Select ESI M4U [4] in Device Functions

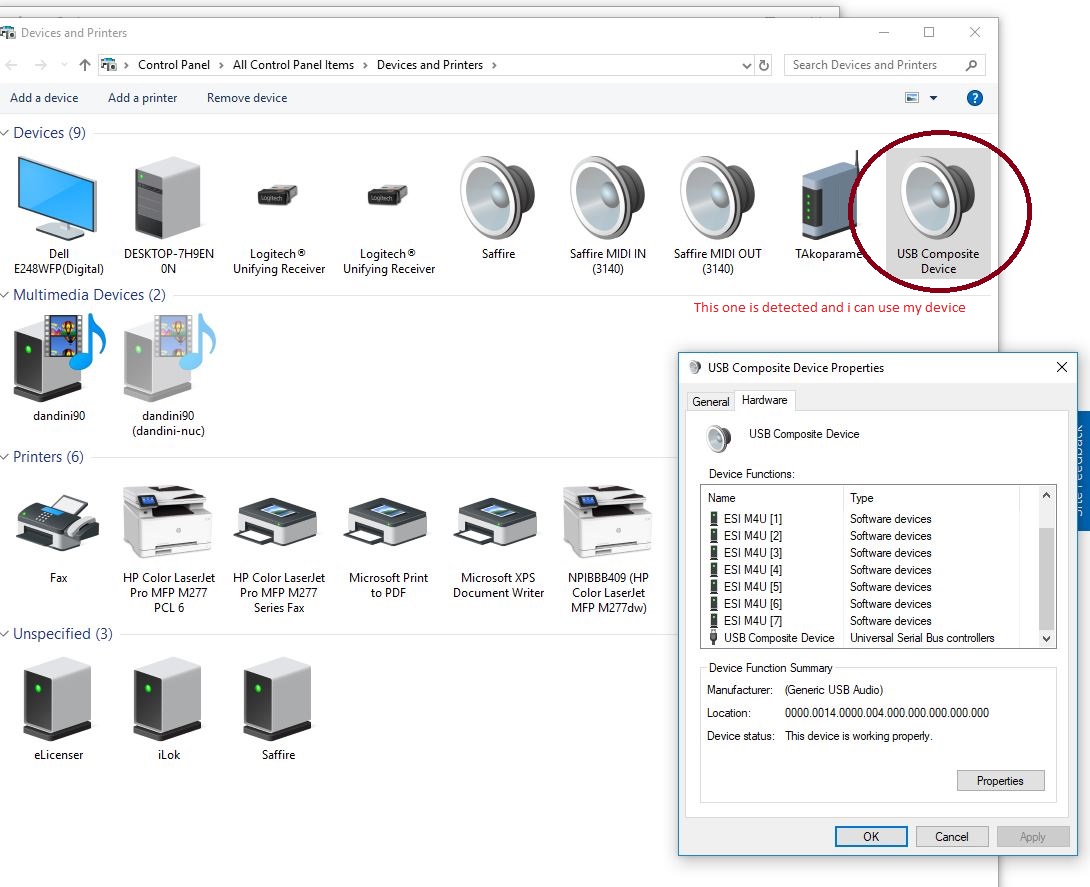(x=860, y=570)
